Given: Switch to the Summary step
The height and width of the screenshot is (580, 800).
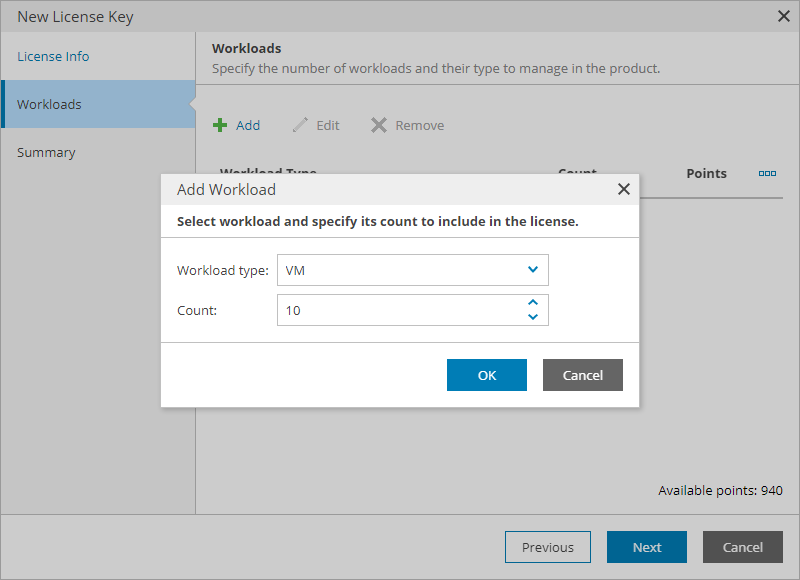Looking at the screenshot, I should click(x=46, y=152).
